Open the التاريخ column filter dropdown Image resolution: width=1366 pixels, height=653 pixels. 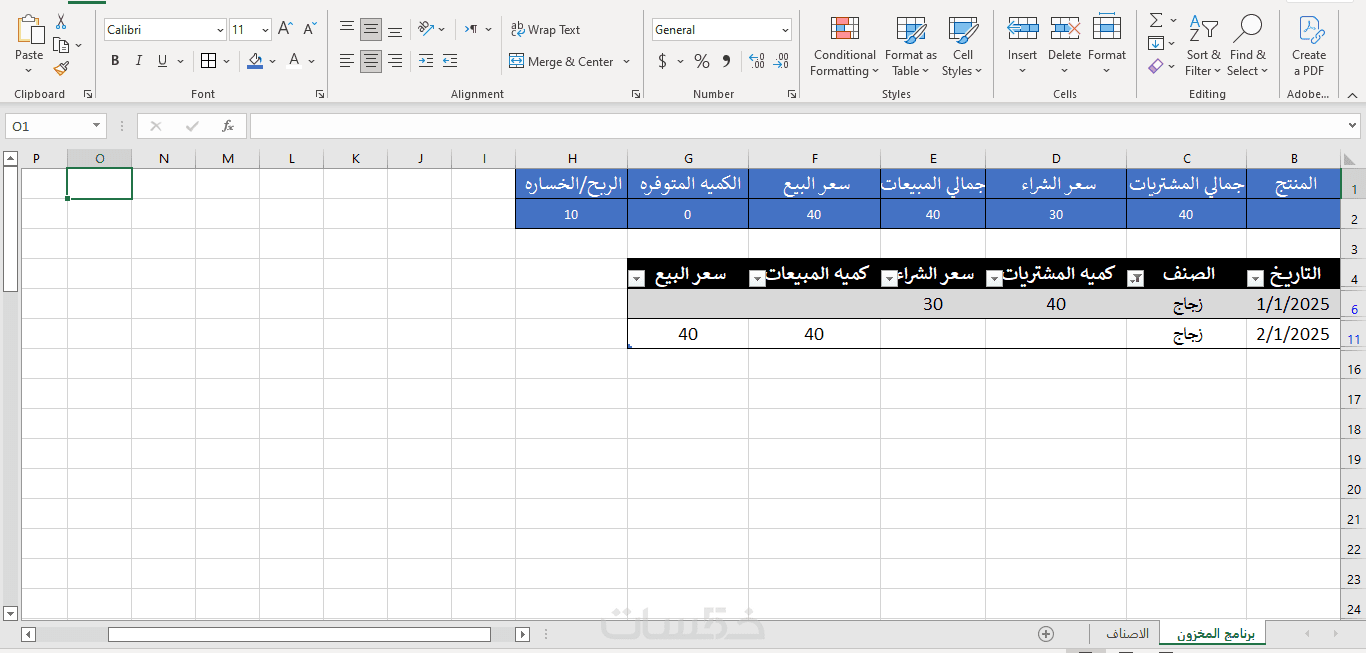tap(1256, 279)
